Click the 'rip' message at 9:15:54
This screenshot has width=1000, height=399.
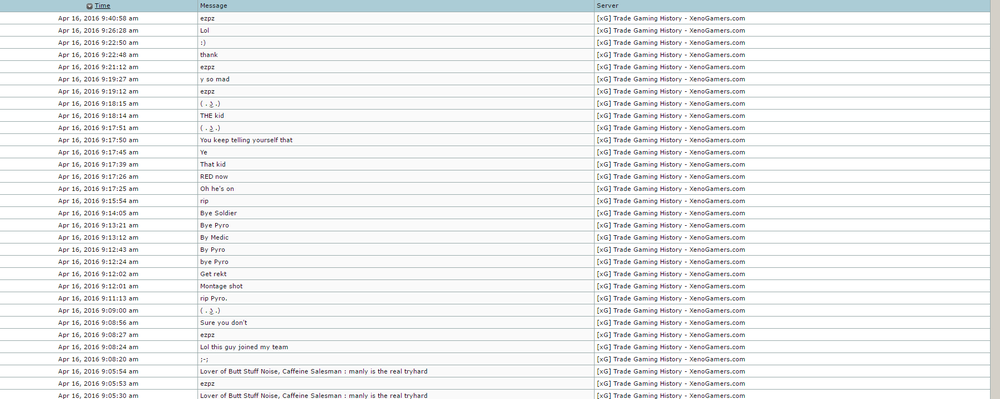[204, 201]
